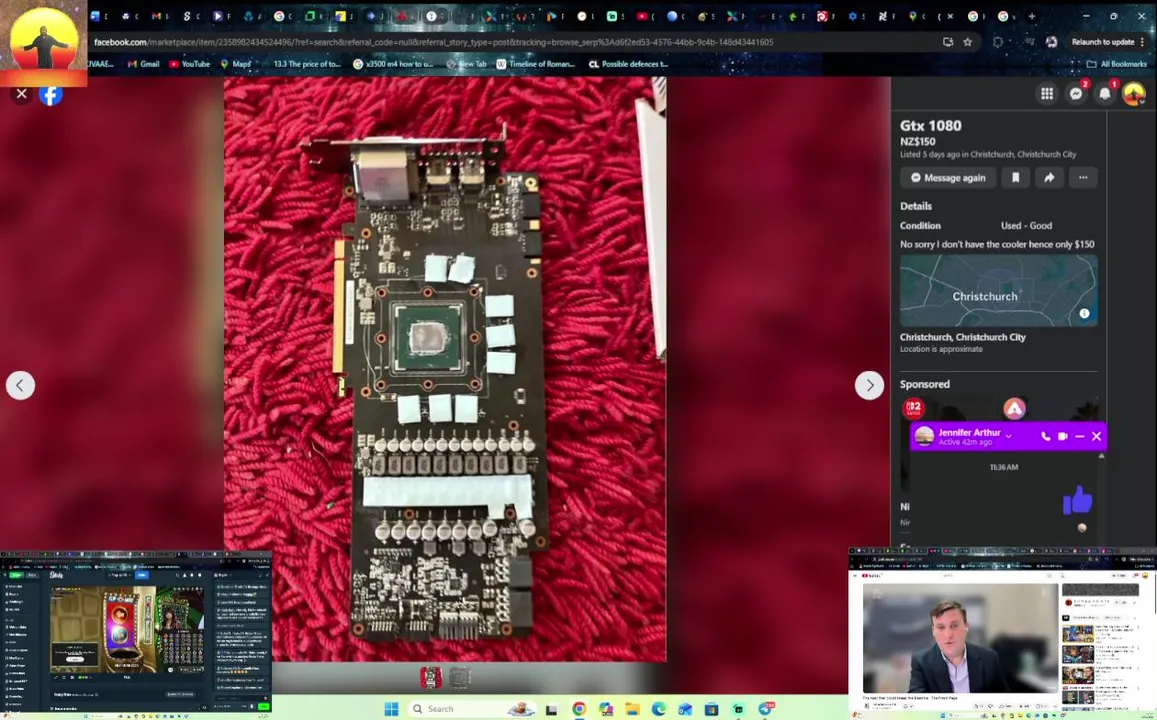Click the thumbs up message
Viewport: 1157px width, 720px height.
coord(1077,501)
